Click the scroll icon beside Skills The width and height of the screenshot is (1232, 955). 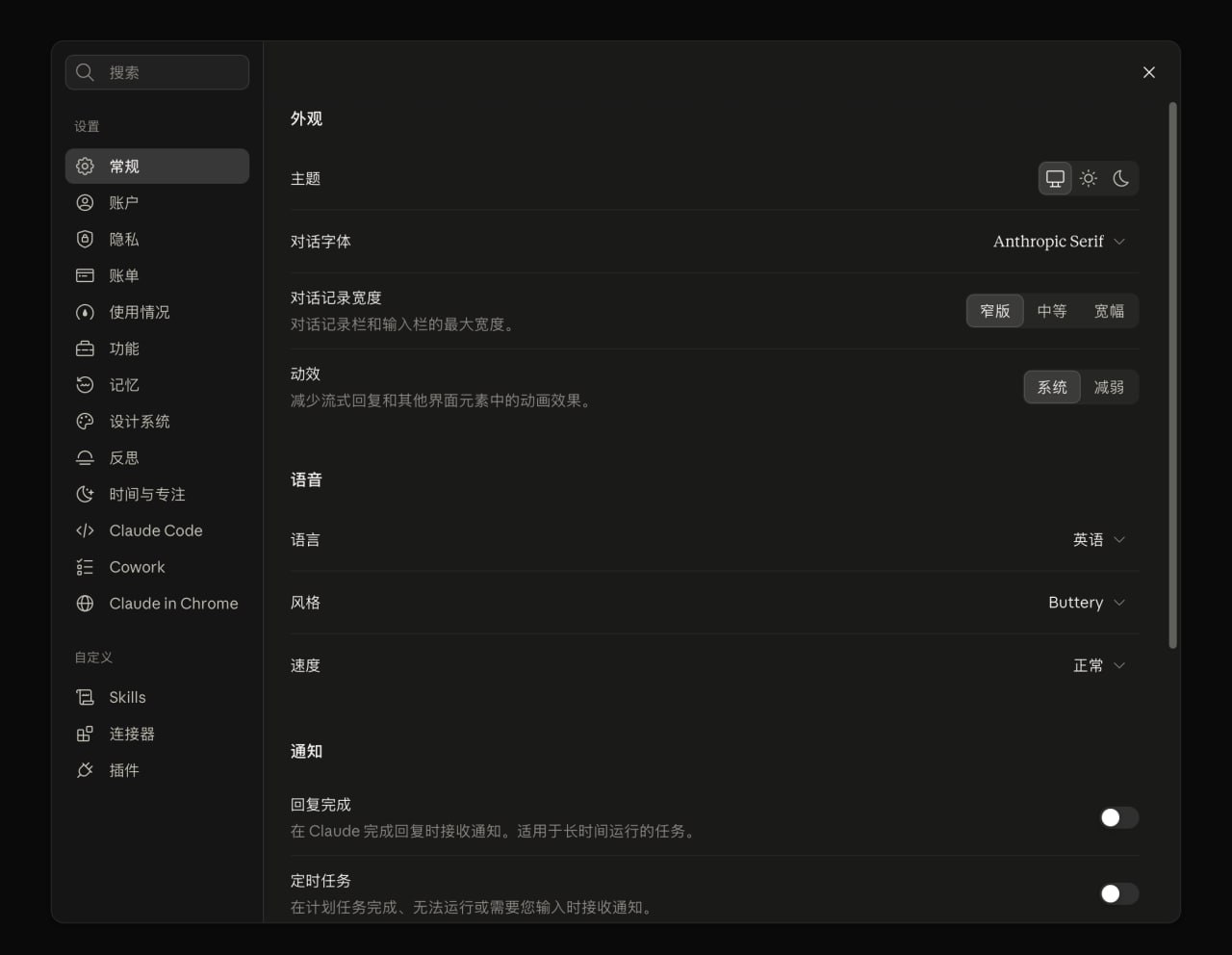pyautogui.click(x=85, y=697)
